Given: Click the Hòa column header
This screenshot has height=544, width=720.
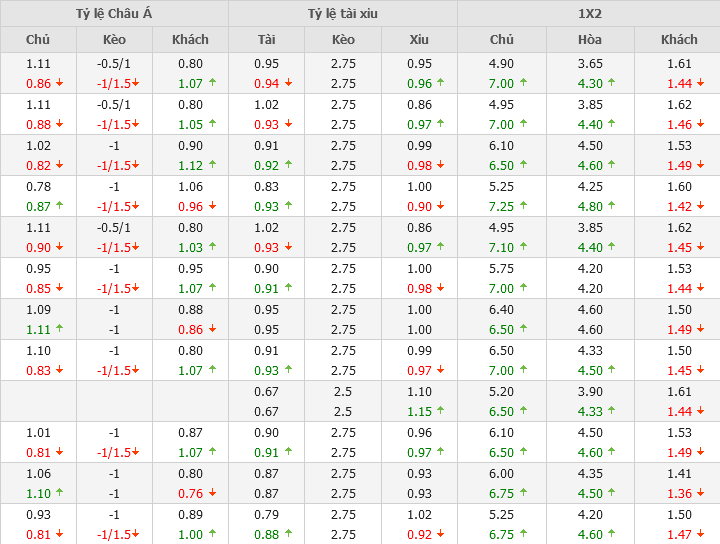Looking at the screenshot, I should point(590,39).
